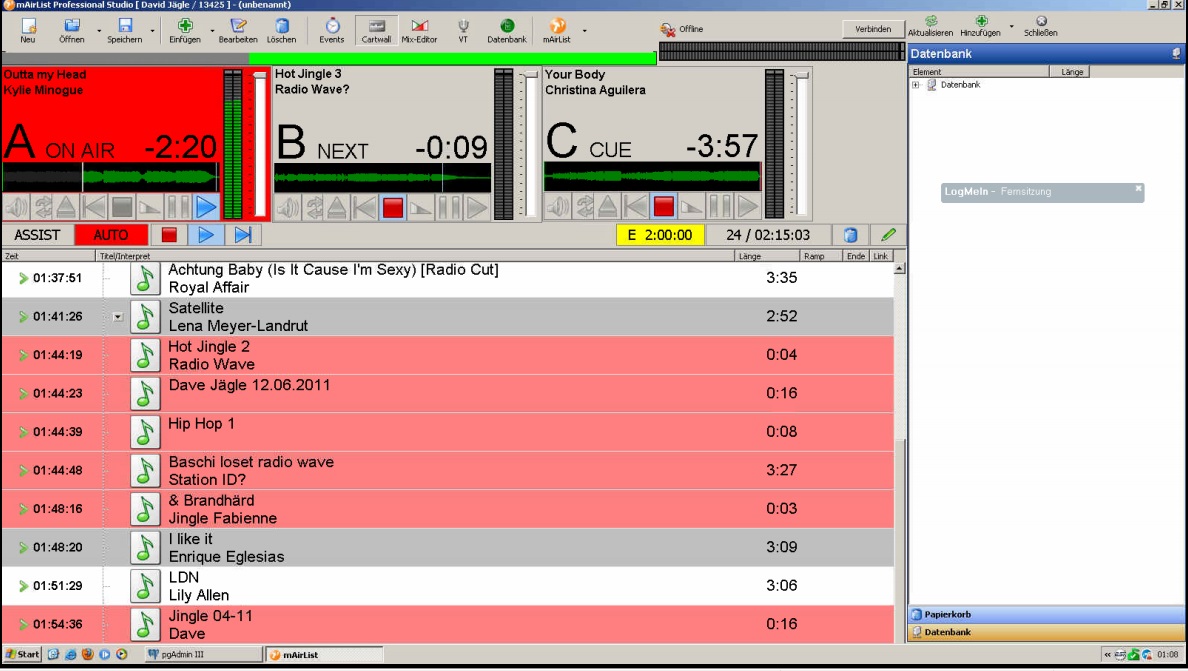
Task: Click Löschen to delete the selected item
Action: 281,30
